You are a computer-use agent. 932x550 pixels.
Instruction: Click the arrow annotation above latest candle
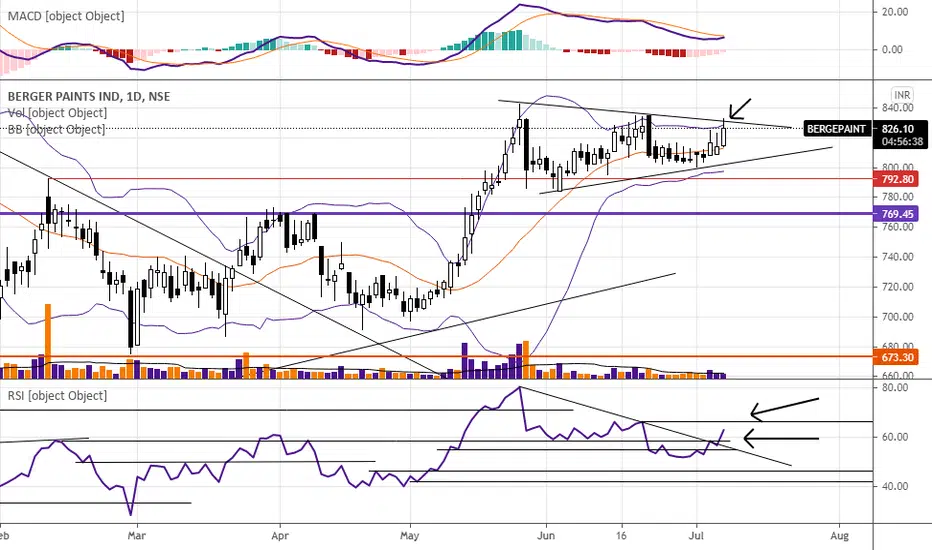pos(740,109)
